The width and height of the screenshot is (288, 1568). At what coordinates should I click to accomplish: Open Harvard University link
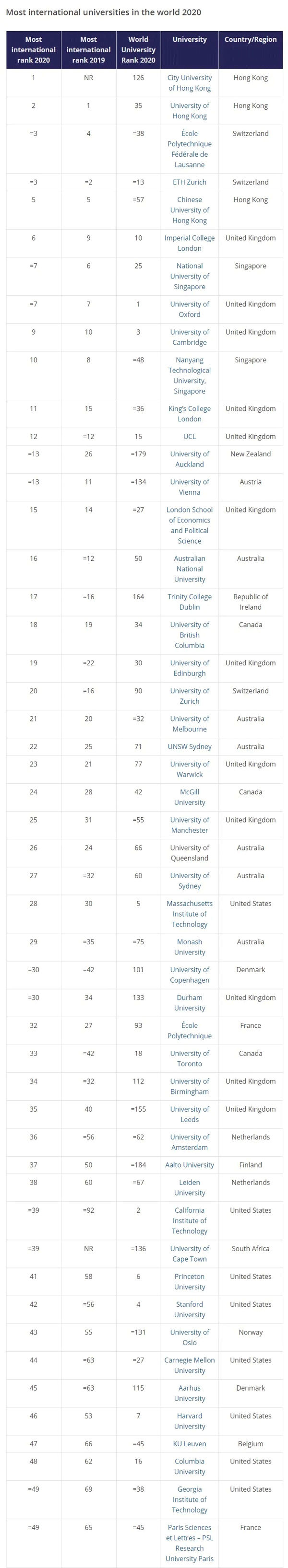(190, 1421)
